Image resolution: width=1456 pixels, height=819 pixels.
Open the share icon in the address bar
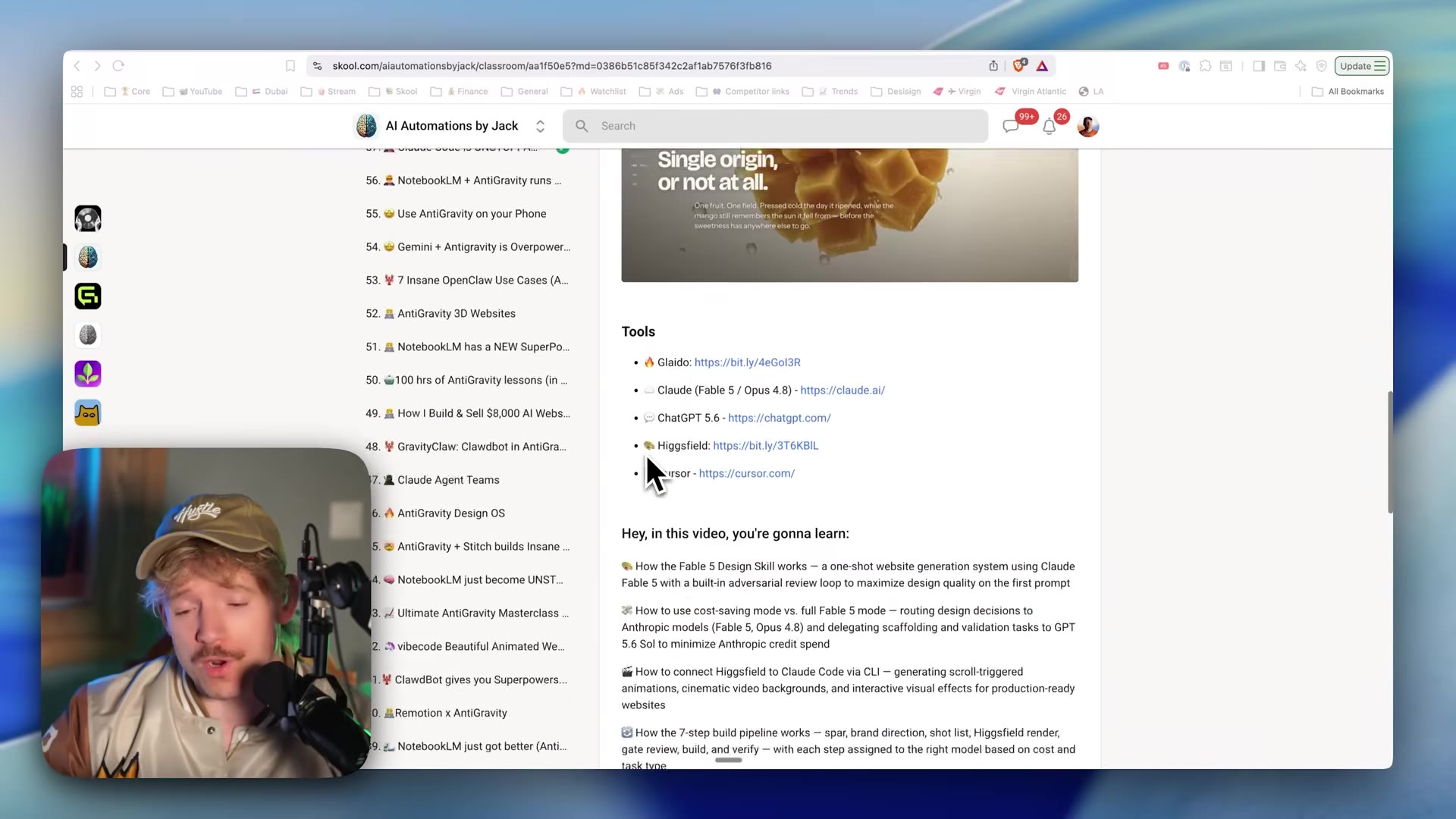click(993, 66)
